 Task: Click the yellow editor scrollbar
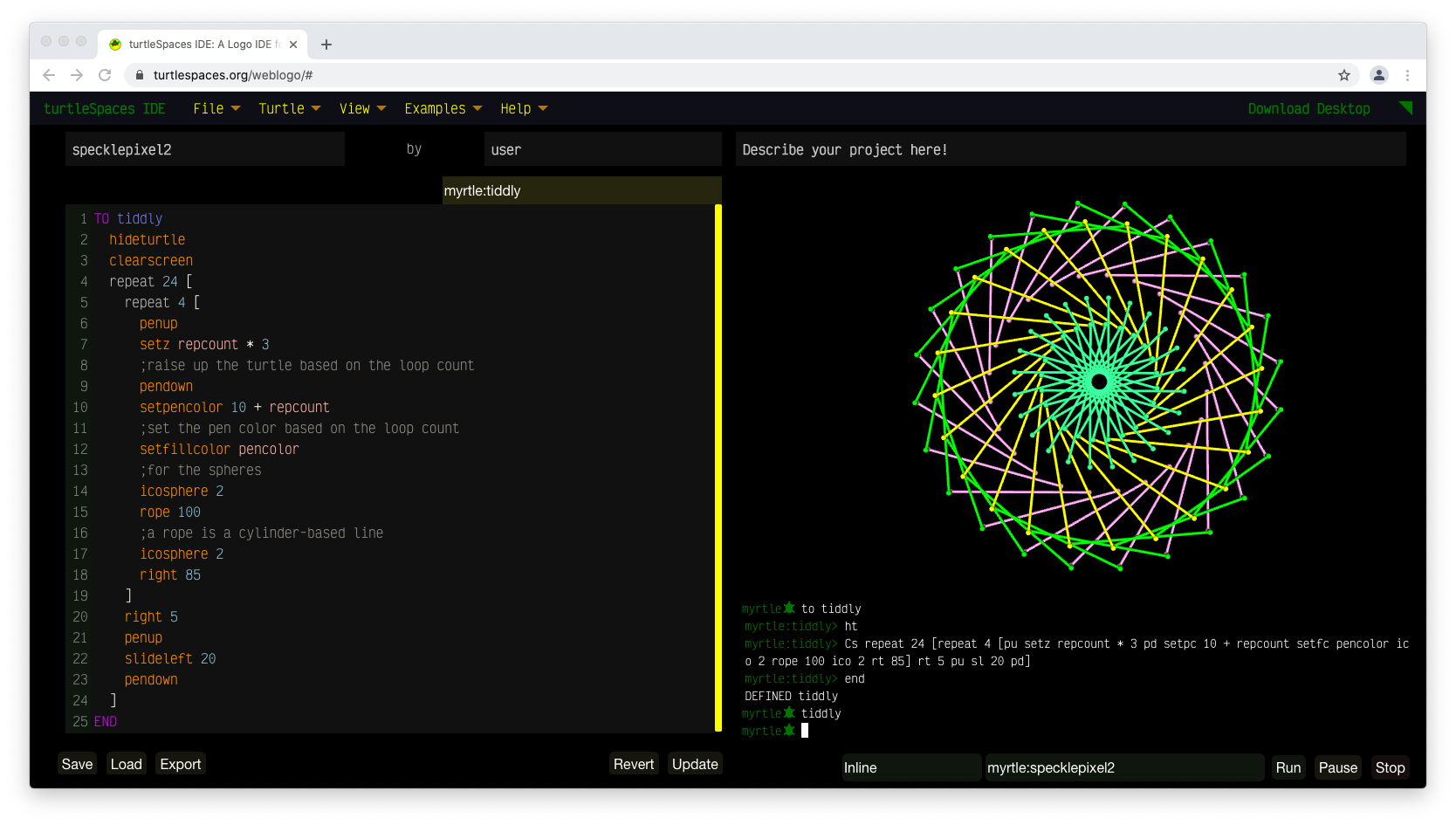(718, 467)
